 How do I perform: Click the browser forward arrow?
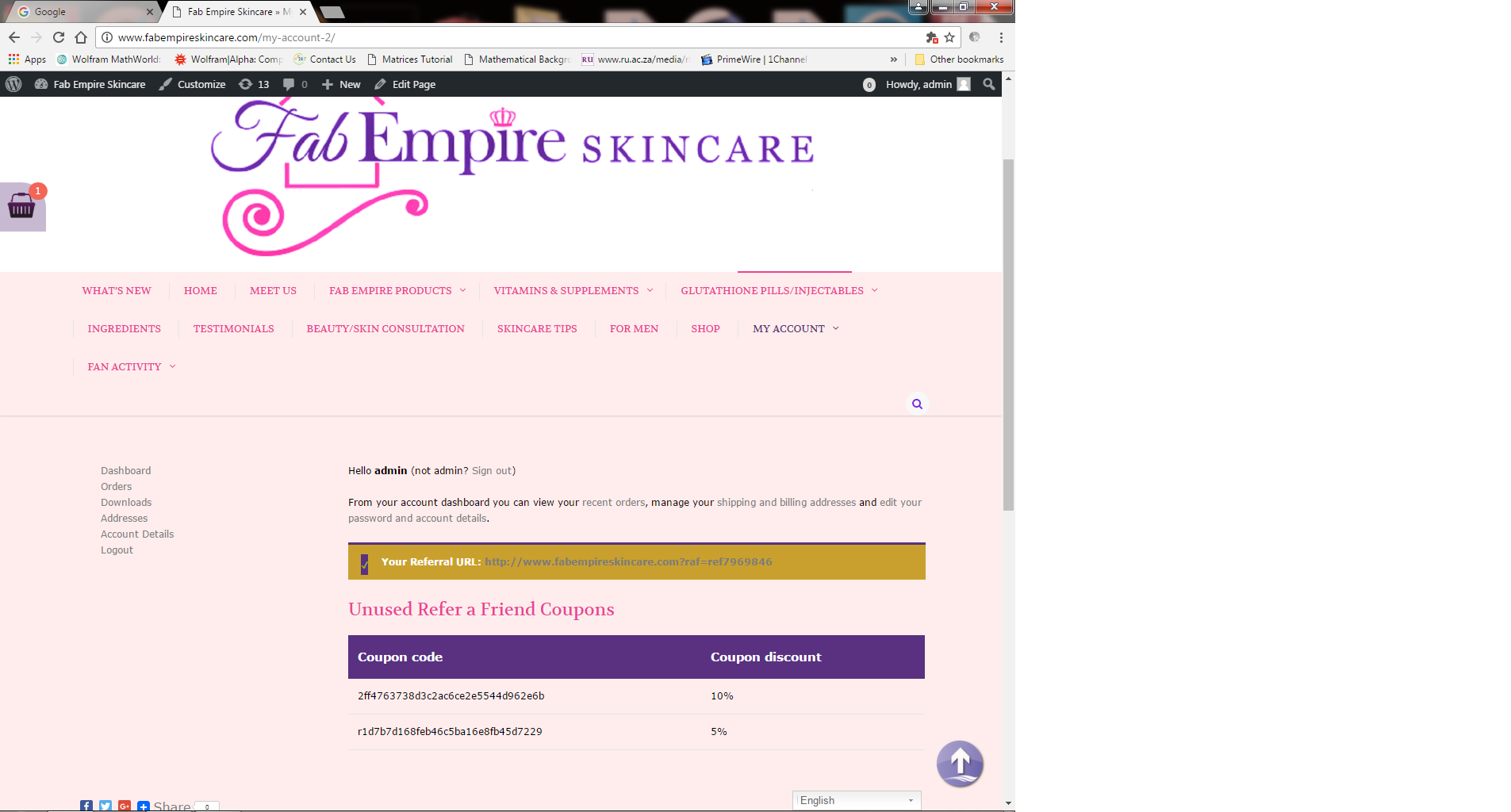36,37
